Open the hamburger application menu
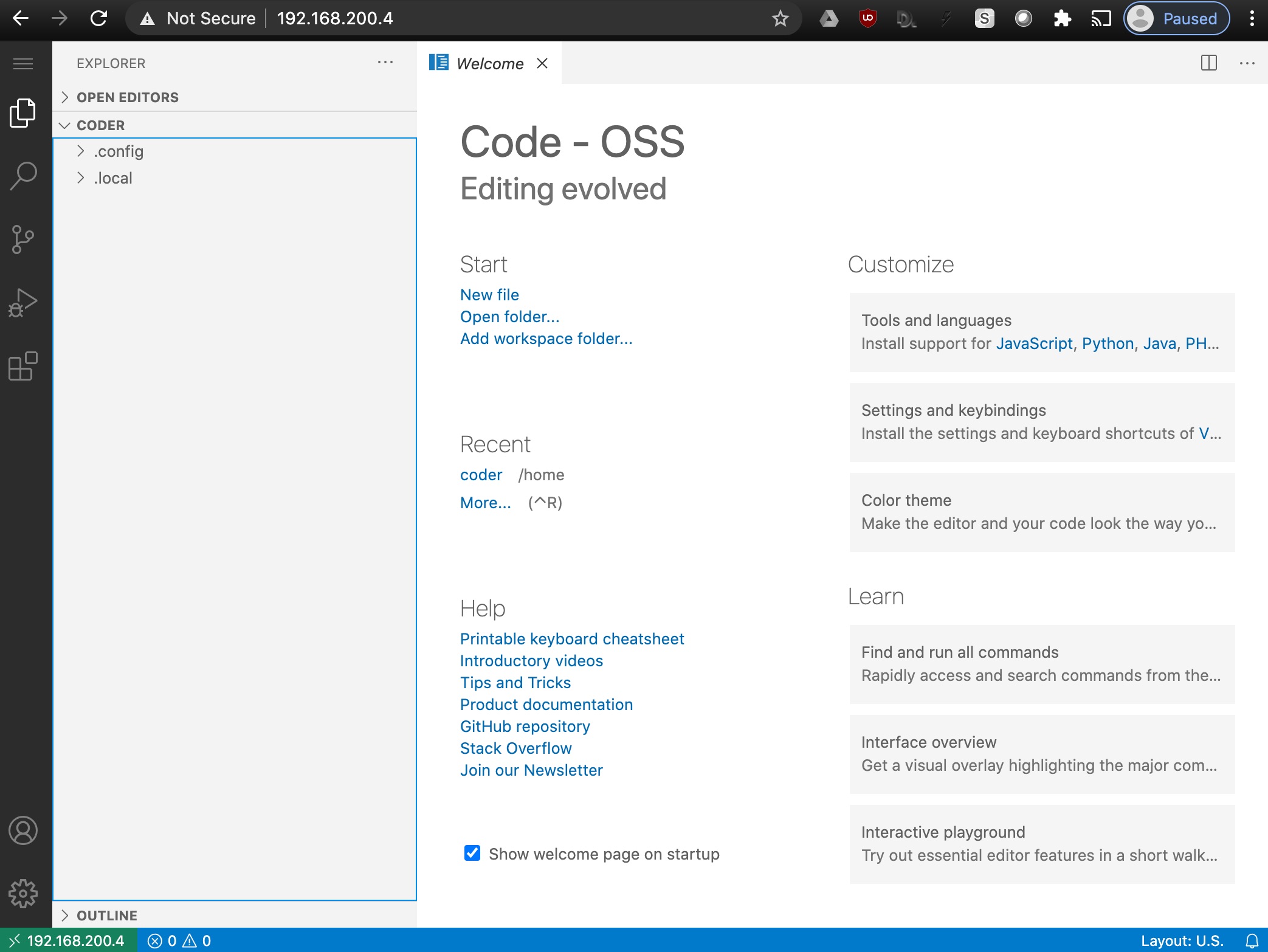 (23, 63)
